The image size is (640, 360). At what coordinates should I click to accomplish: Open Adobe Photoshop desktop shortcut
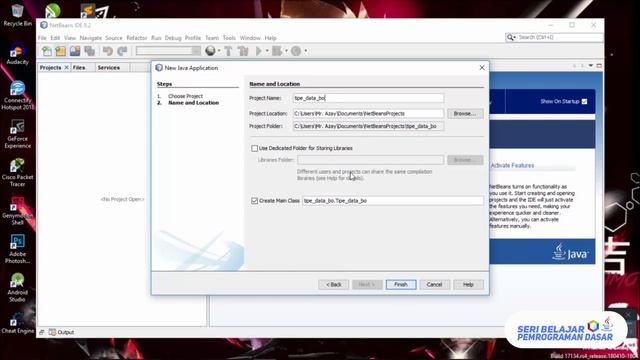click(17, 249)
